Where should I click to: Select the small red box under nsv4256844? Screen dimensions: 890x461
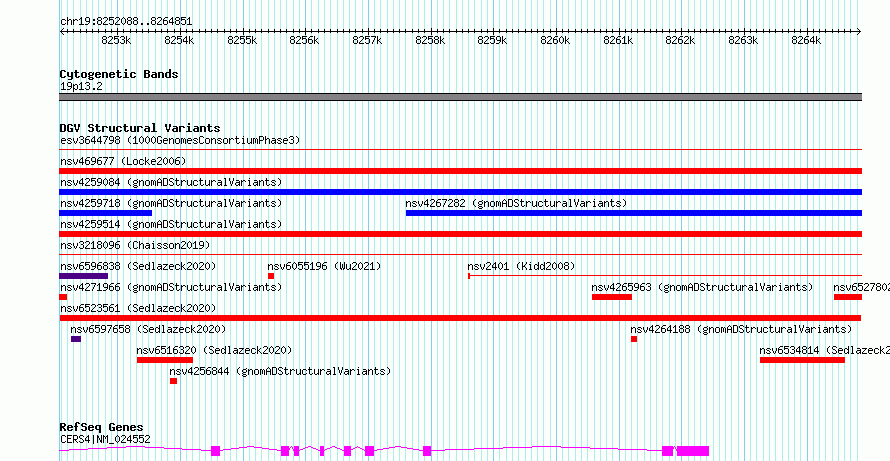[174, 381]
